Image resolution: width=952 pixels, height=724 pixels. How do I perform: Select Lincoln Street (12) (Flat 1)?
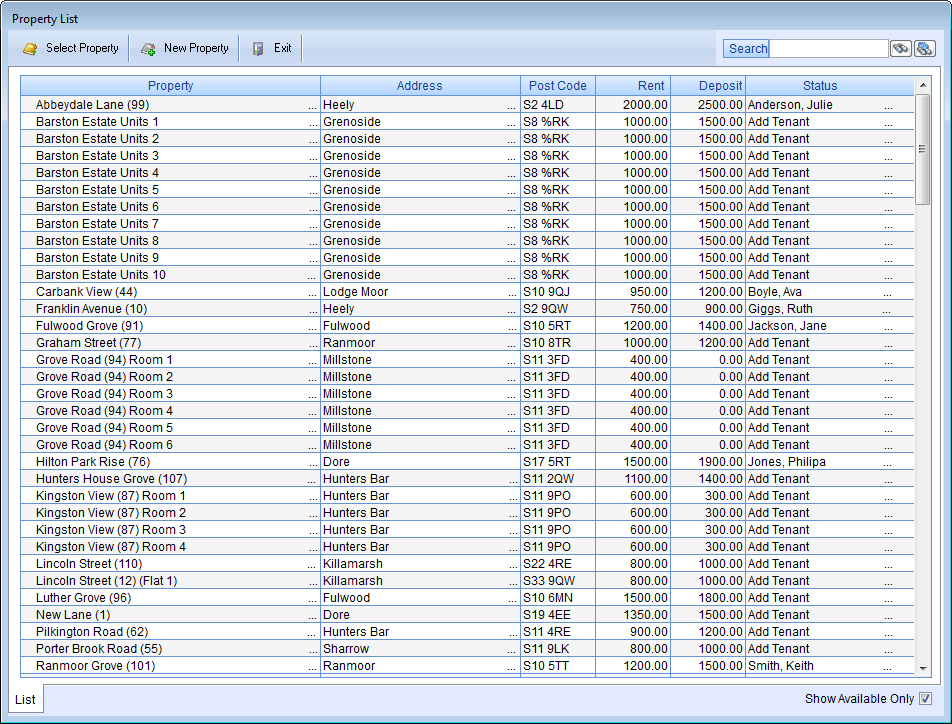pyautogui.click(x=106, y=581)
